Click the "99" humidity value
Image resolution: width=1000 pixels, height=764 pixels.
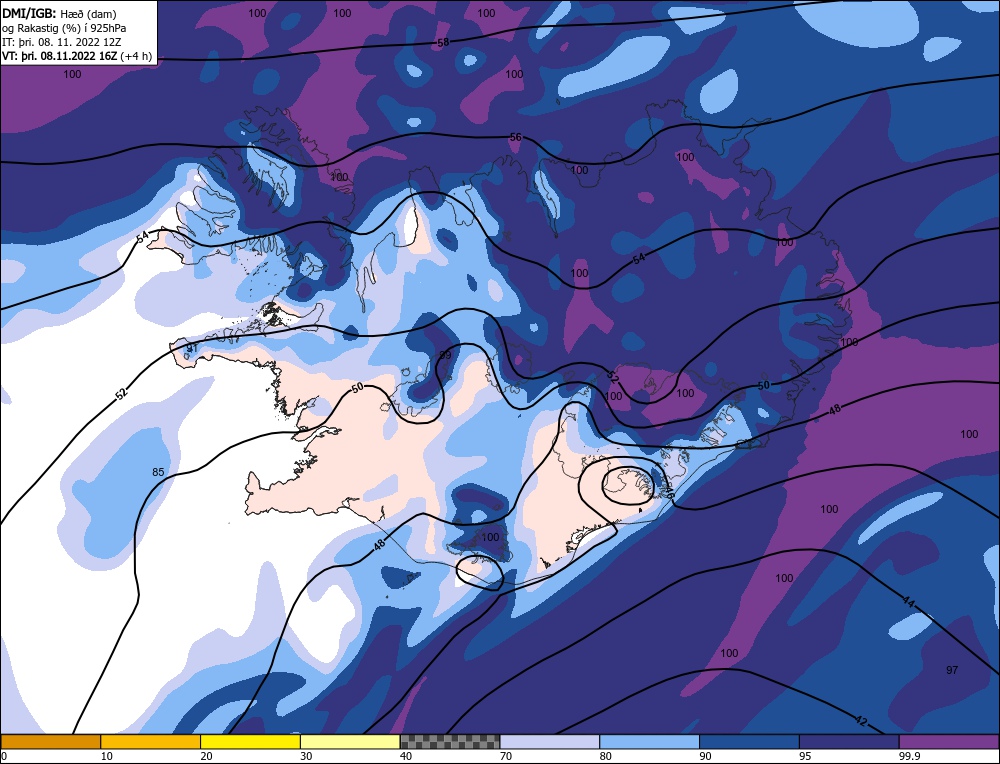445,355
